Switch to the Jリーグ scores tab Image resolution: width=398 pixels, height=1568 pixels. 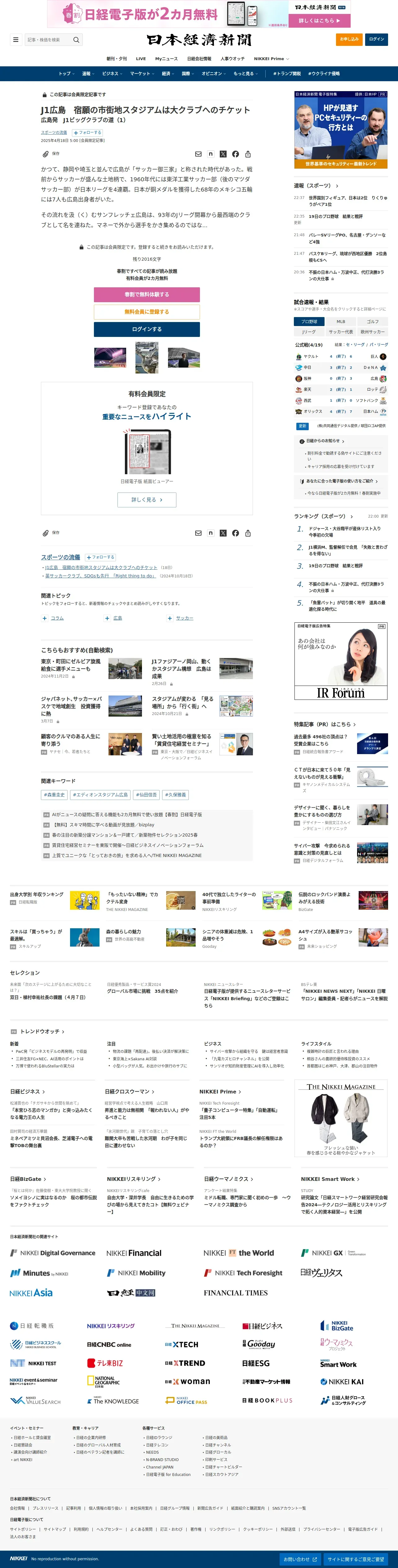309,332
